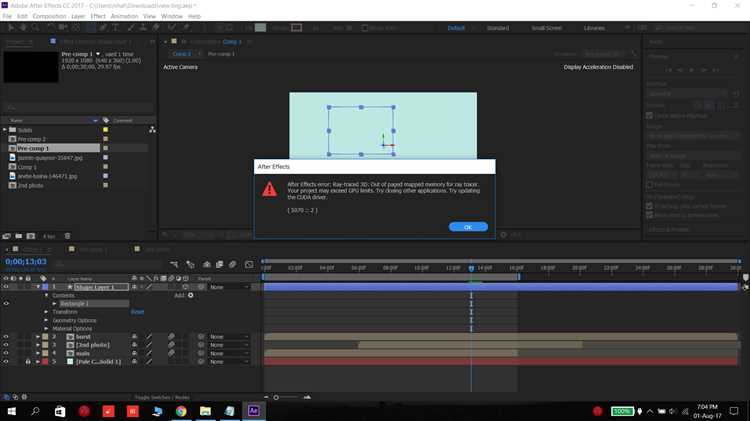750x421 pixels.
Task: Toggle Draft 3D in timeline
Action: point(190,264)
